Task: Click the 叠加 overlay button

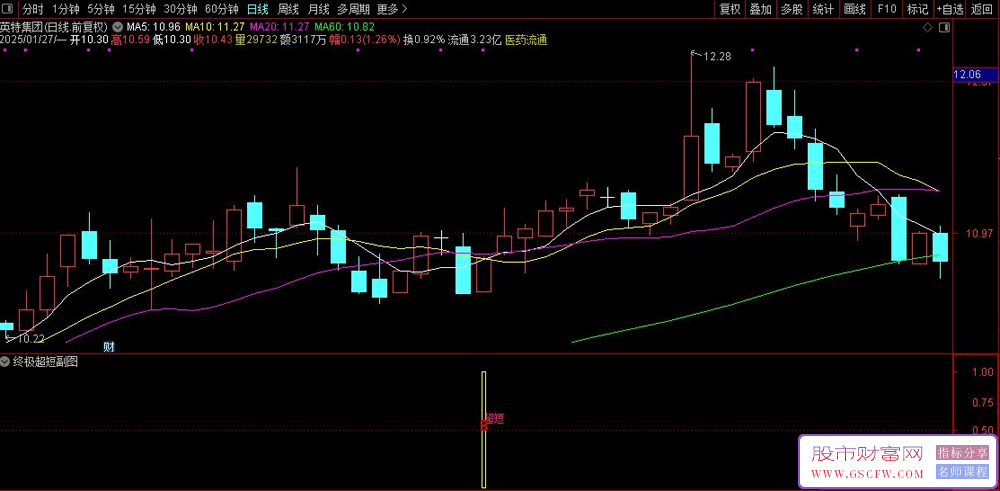Action: click(760, 9)
